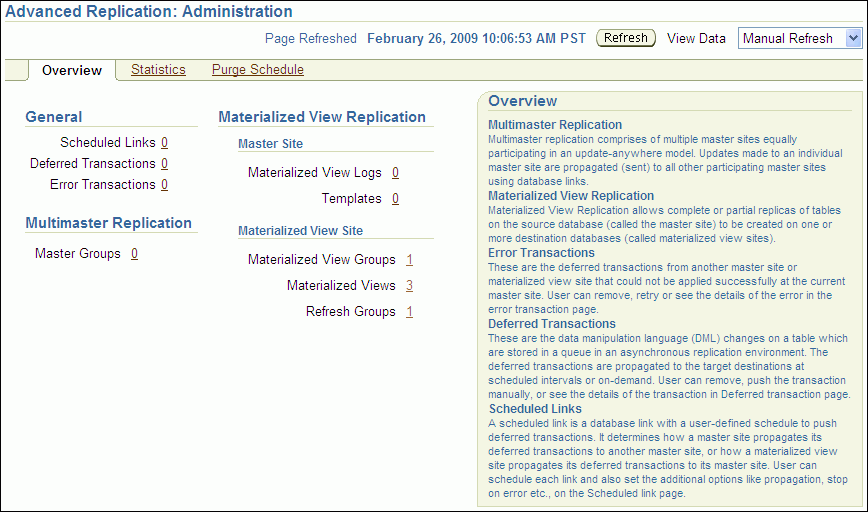Switch to the Statistics tab
This screenshot has width=868, height=512.
pyautogui.click(x=158, y=70)
